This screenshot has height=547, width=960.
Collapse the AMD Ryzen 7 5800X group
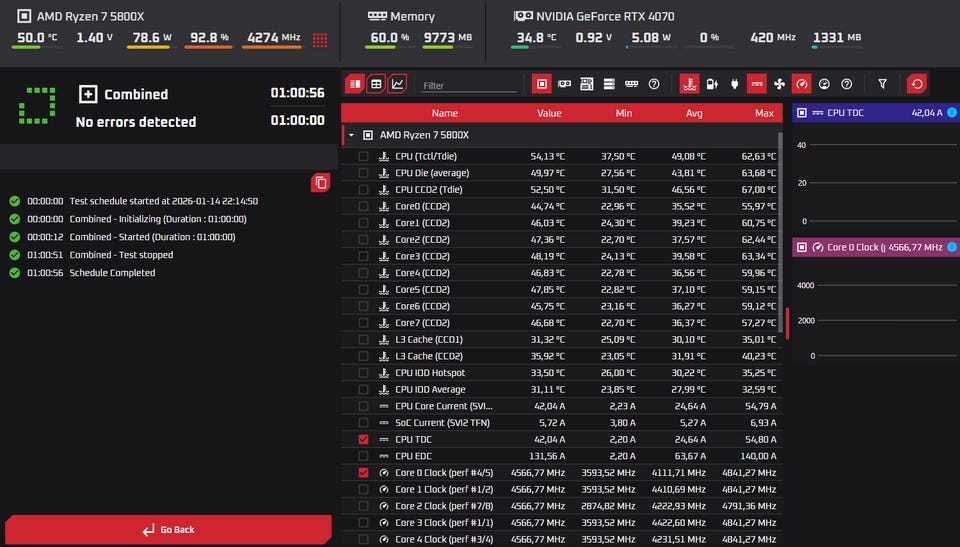tap(351, 135)
